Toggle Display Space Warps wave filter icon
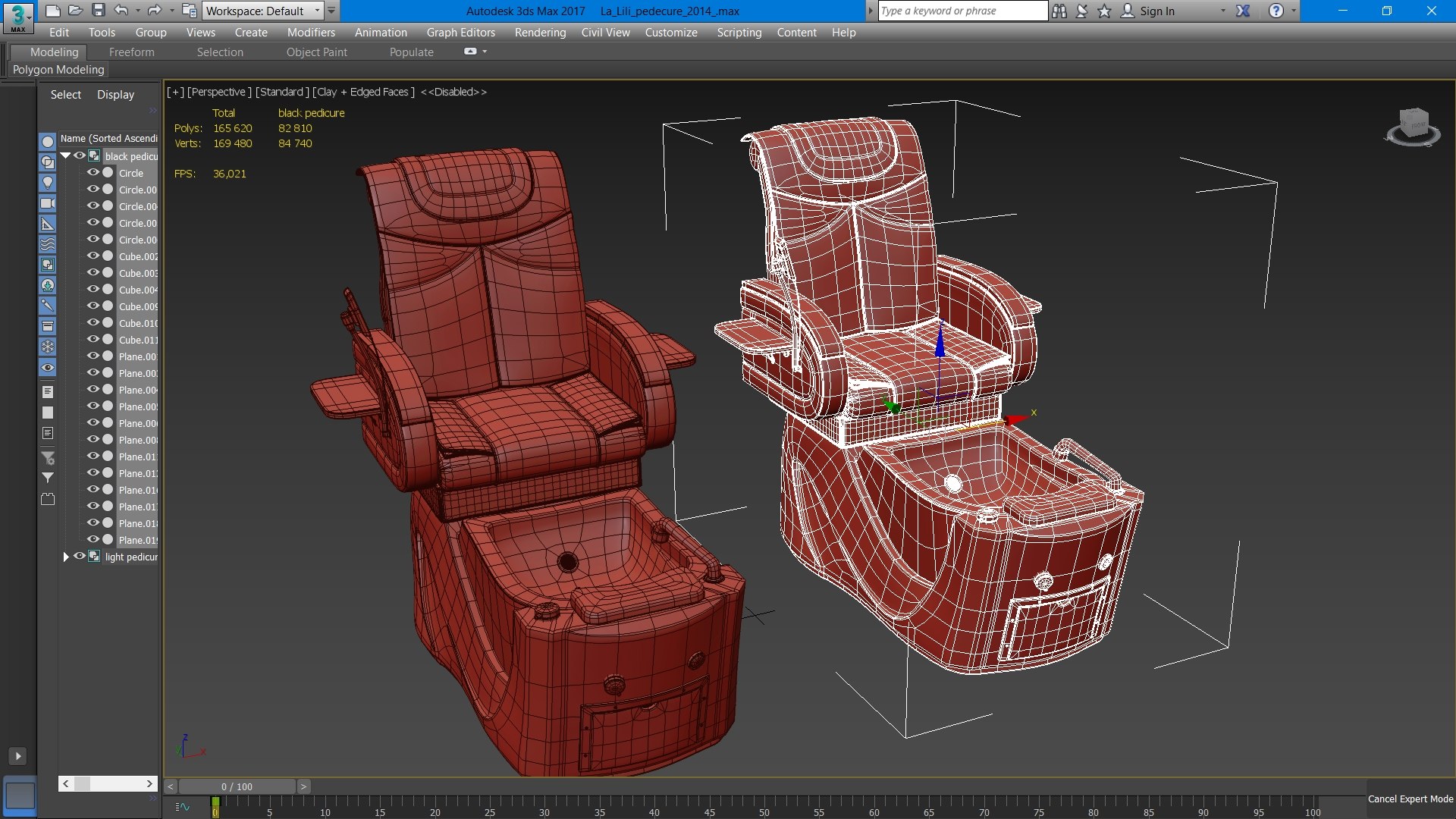1456x819 pixels. (48, 244)
